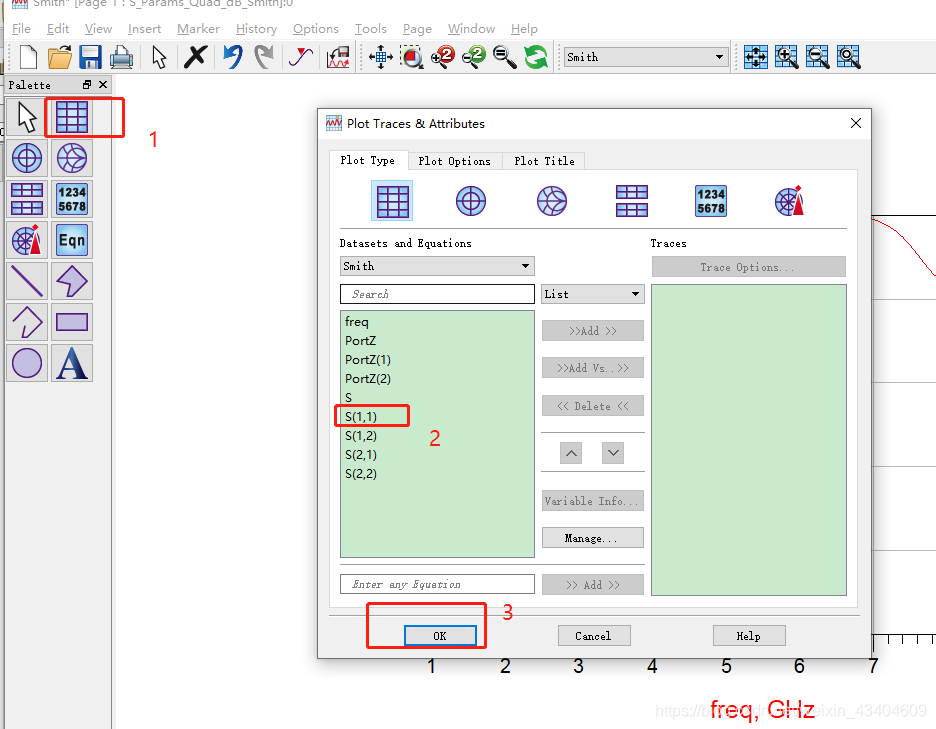Screen dimensions: 936x729
Task: Select PortZ(1) in dataset list
Action: click(x=368, y=359)
